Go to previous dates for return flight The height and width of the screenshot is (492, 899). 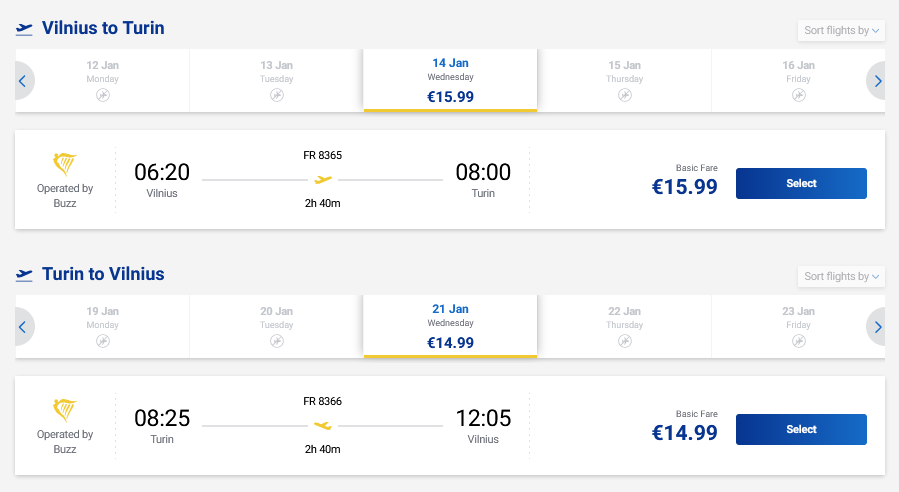(x=22, y=327)
